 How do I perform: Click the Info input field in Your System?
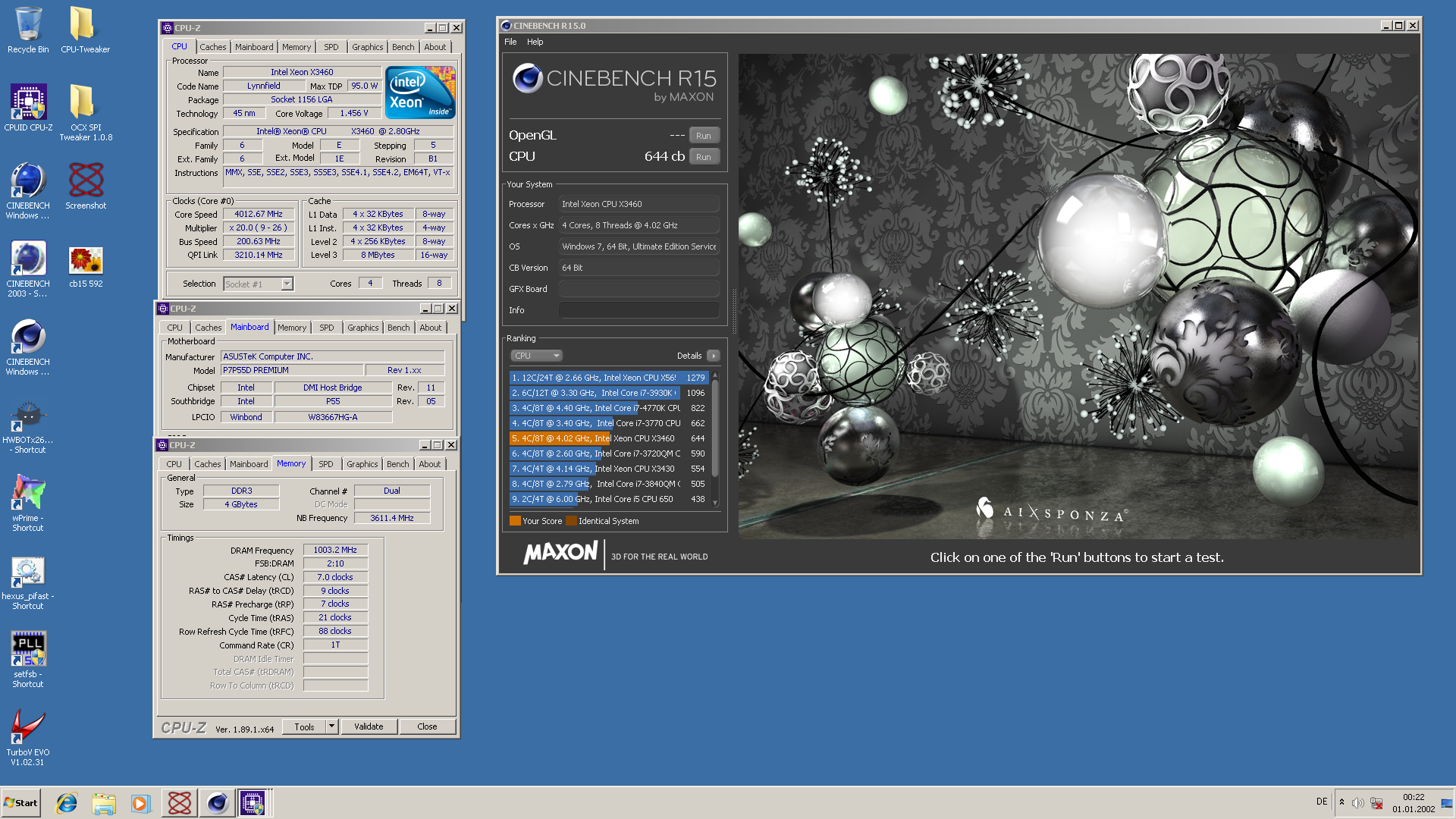[639, 310]
